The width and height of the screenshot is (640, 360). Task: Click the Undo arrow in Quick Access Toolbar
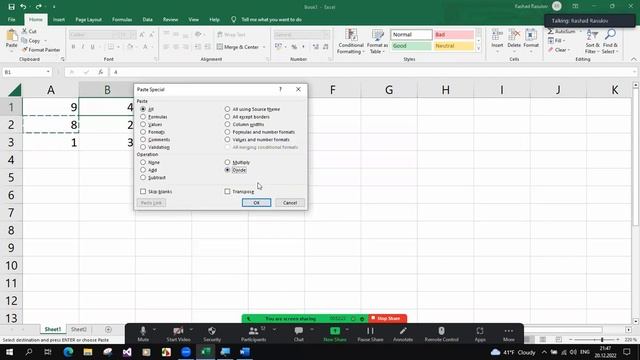point(23,7)
